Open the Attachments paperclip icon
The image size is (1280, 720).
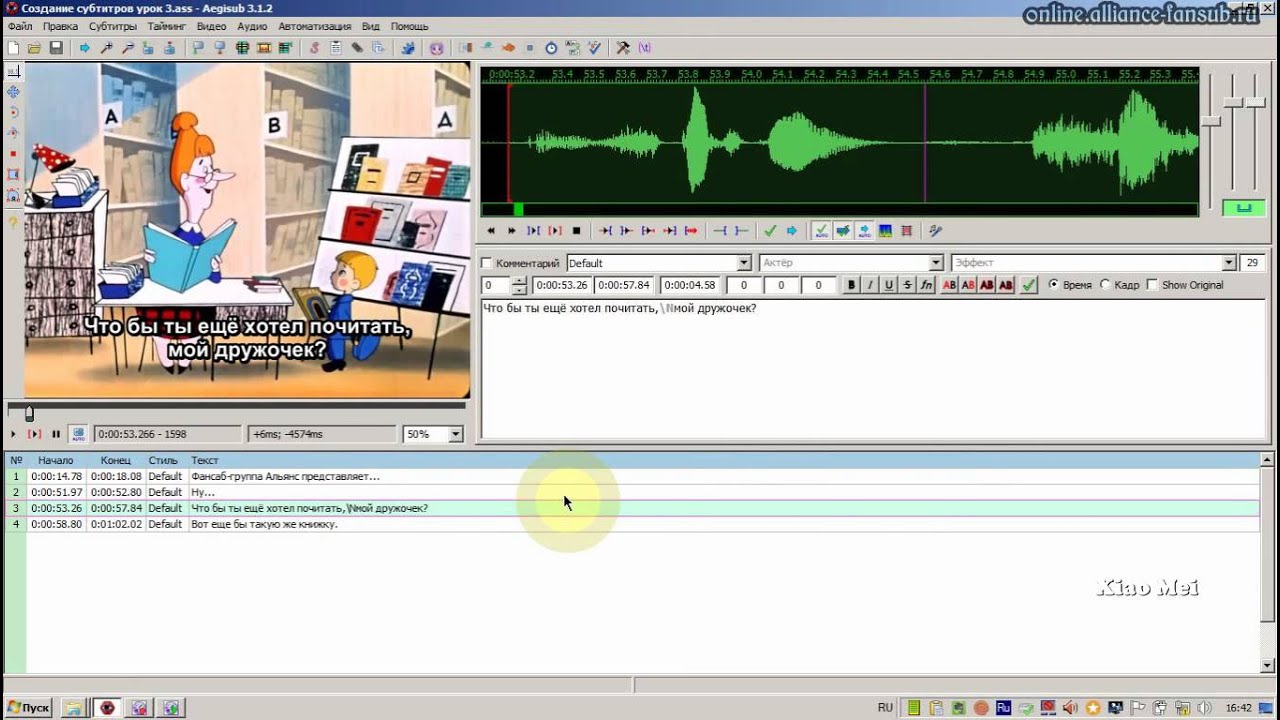(x=356, y=48)
